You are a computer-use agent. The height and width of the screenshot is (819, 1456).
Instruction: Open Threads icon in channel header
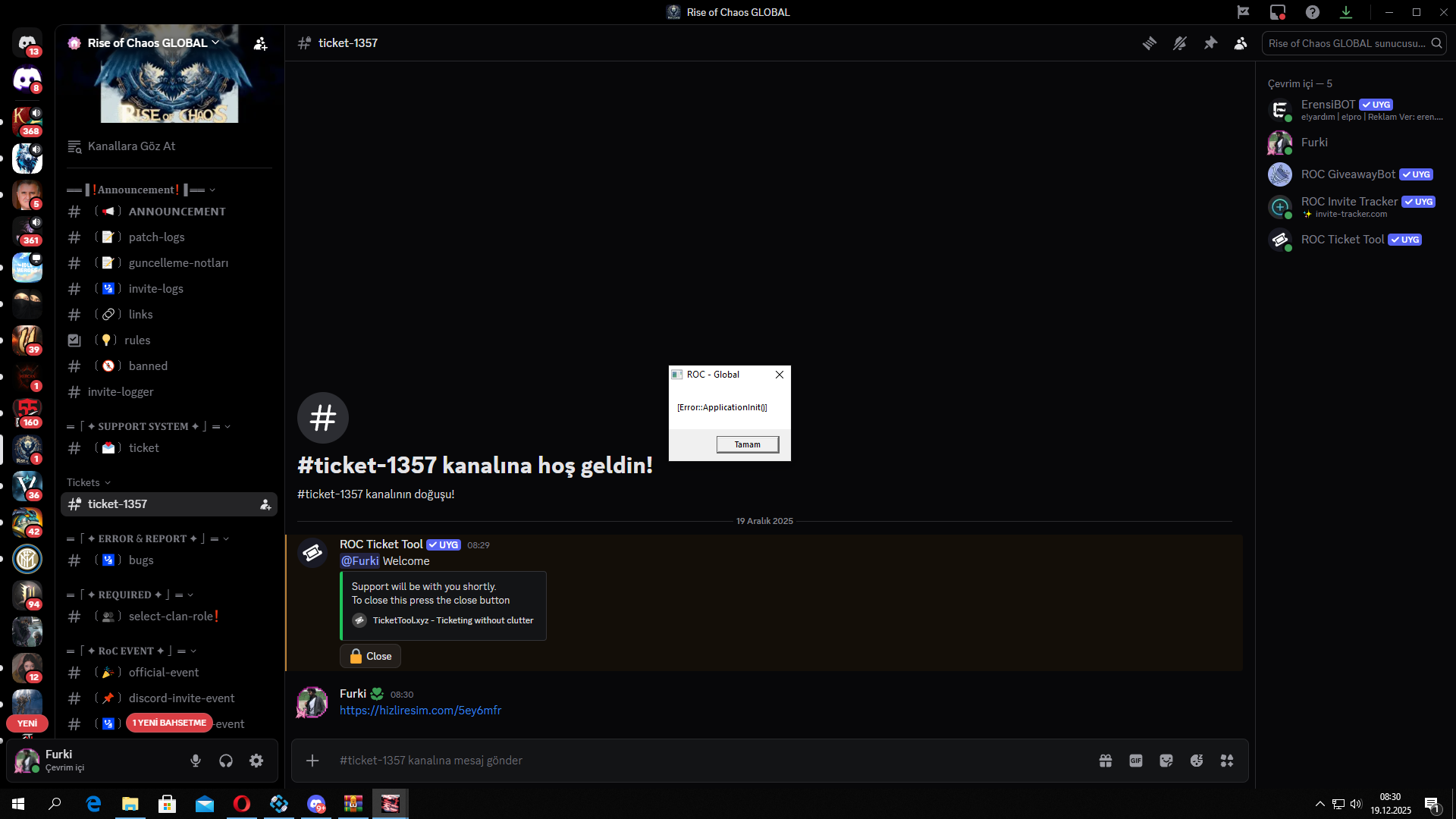coord(1150,43)
